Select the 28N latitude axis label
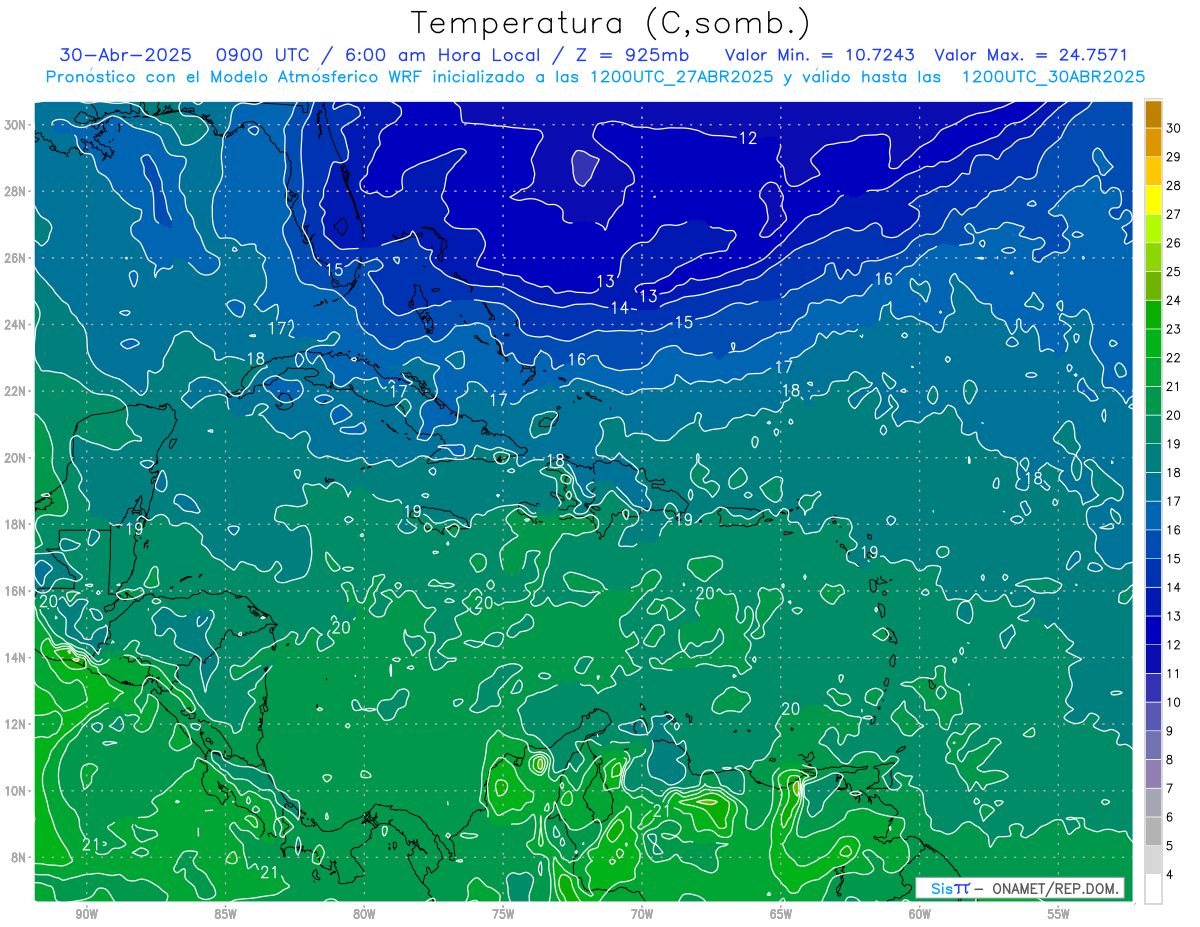1200x927 pixels. pyautogui.click(x=16, y=191)
